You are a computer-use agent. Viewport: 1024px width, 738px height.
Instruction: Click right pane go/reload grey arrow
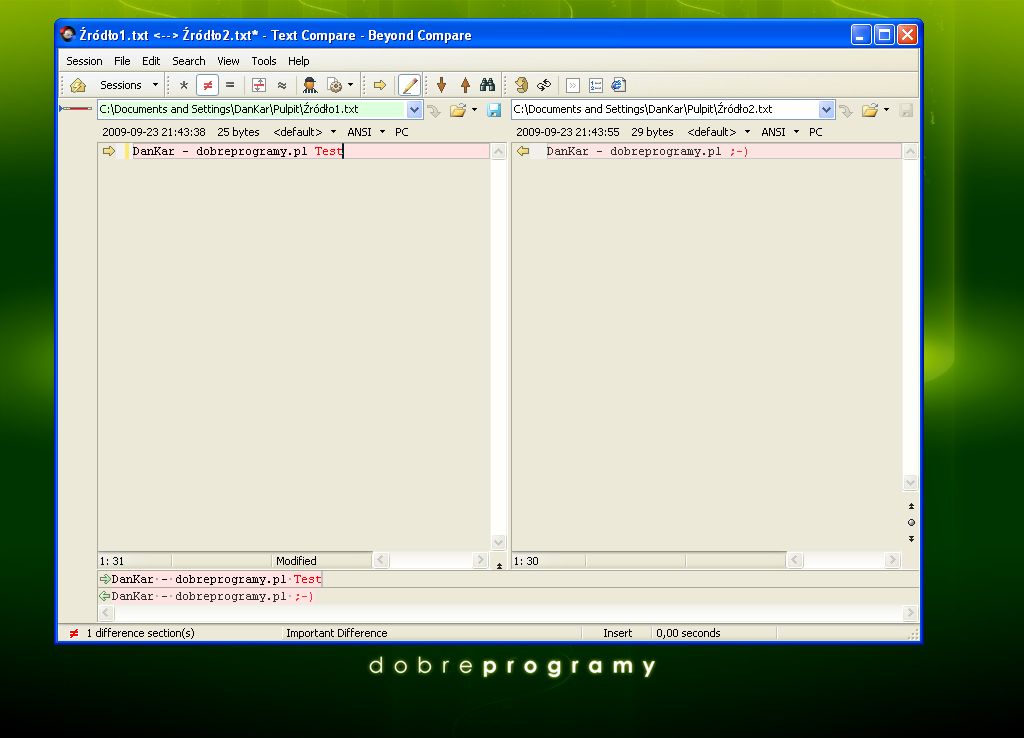coord(846,110)
